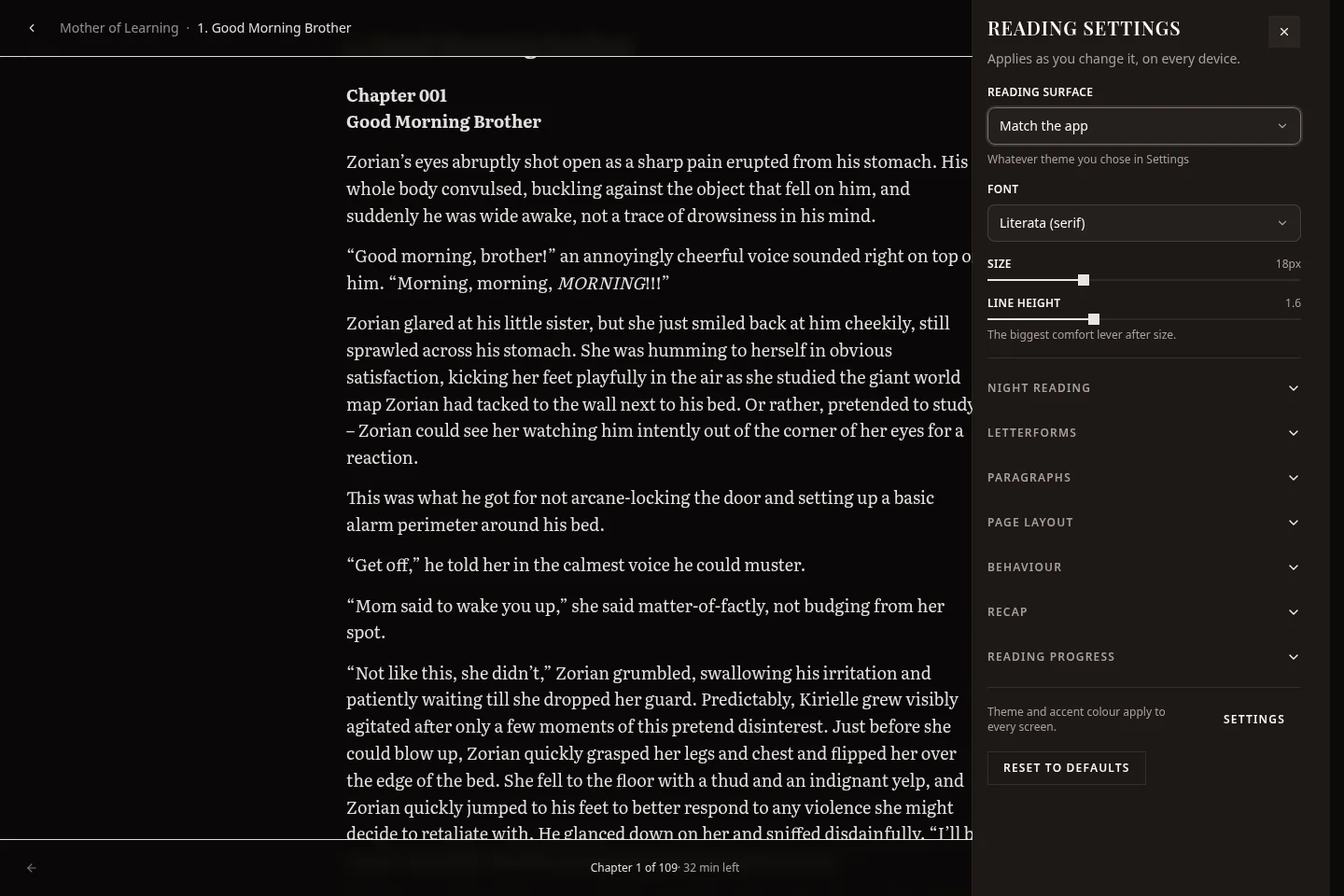
Task: Click the Night Reading chevron icon
Action: pos(1294,388)
